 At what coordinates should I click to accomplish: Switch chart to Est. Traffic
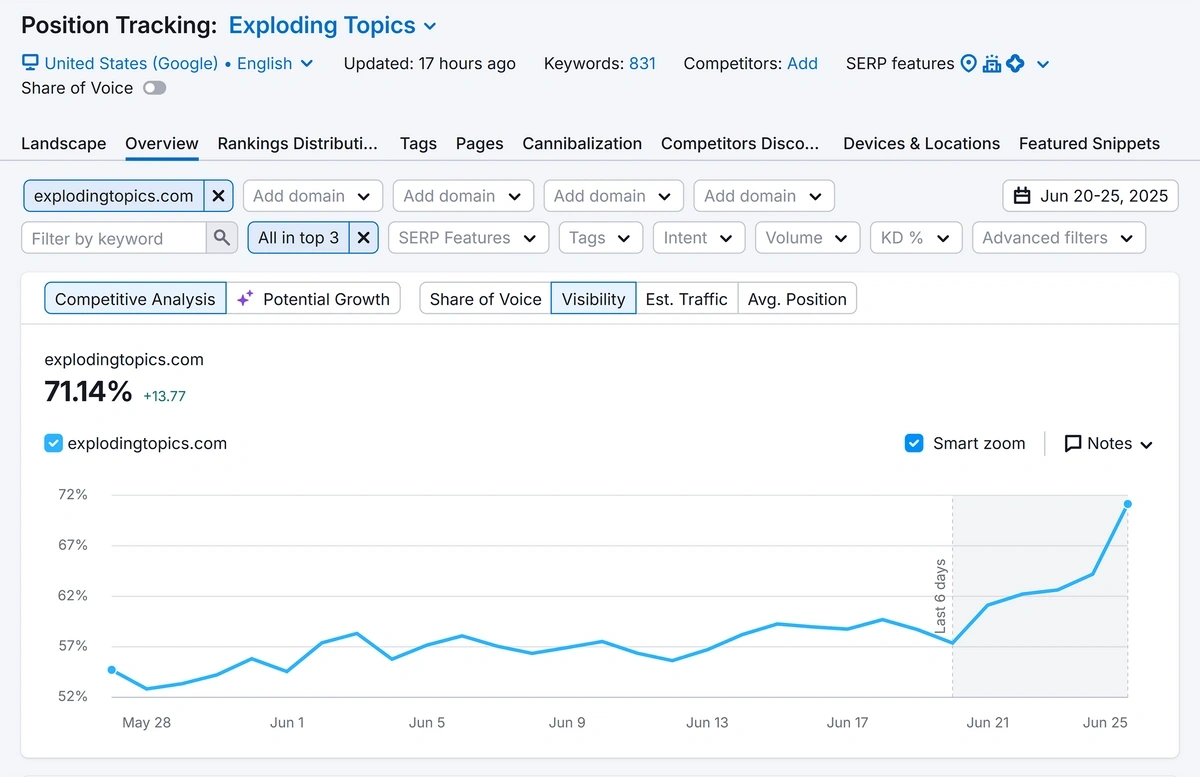687,299
